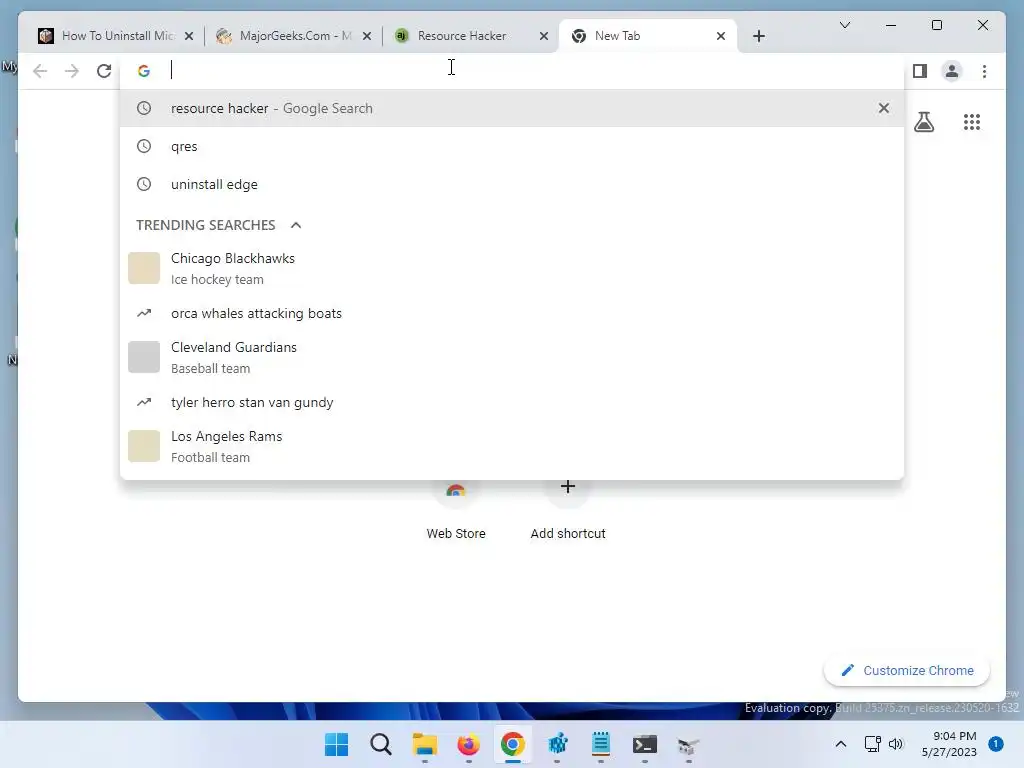
Task: Open the profile avatar menu
Action: coord(952,71)
